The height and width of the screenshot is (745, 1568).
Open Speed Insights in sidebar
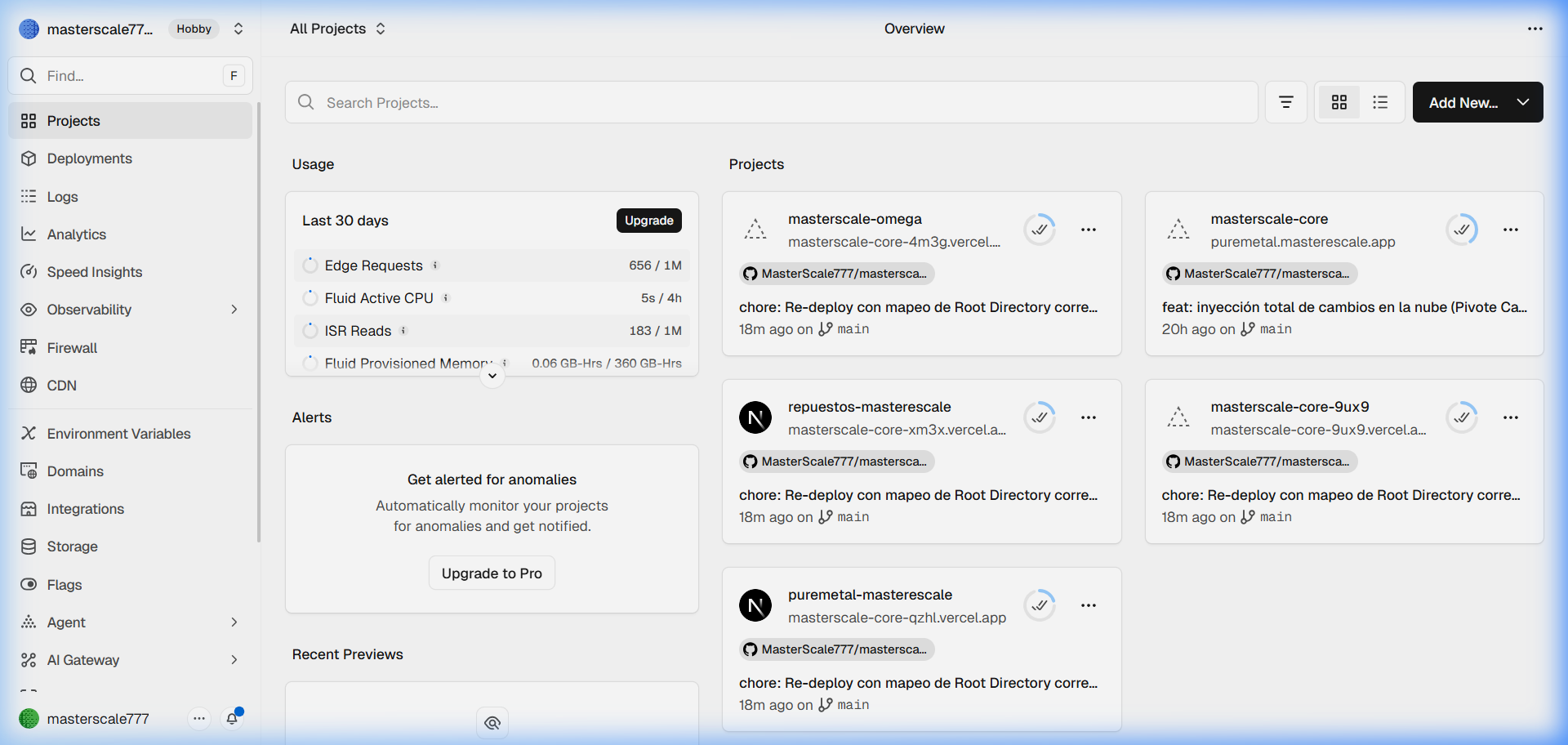131,272
